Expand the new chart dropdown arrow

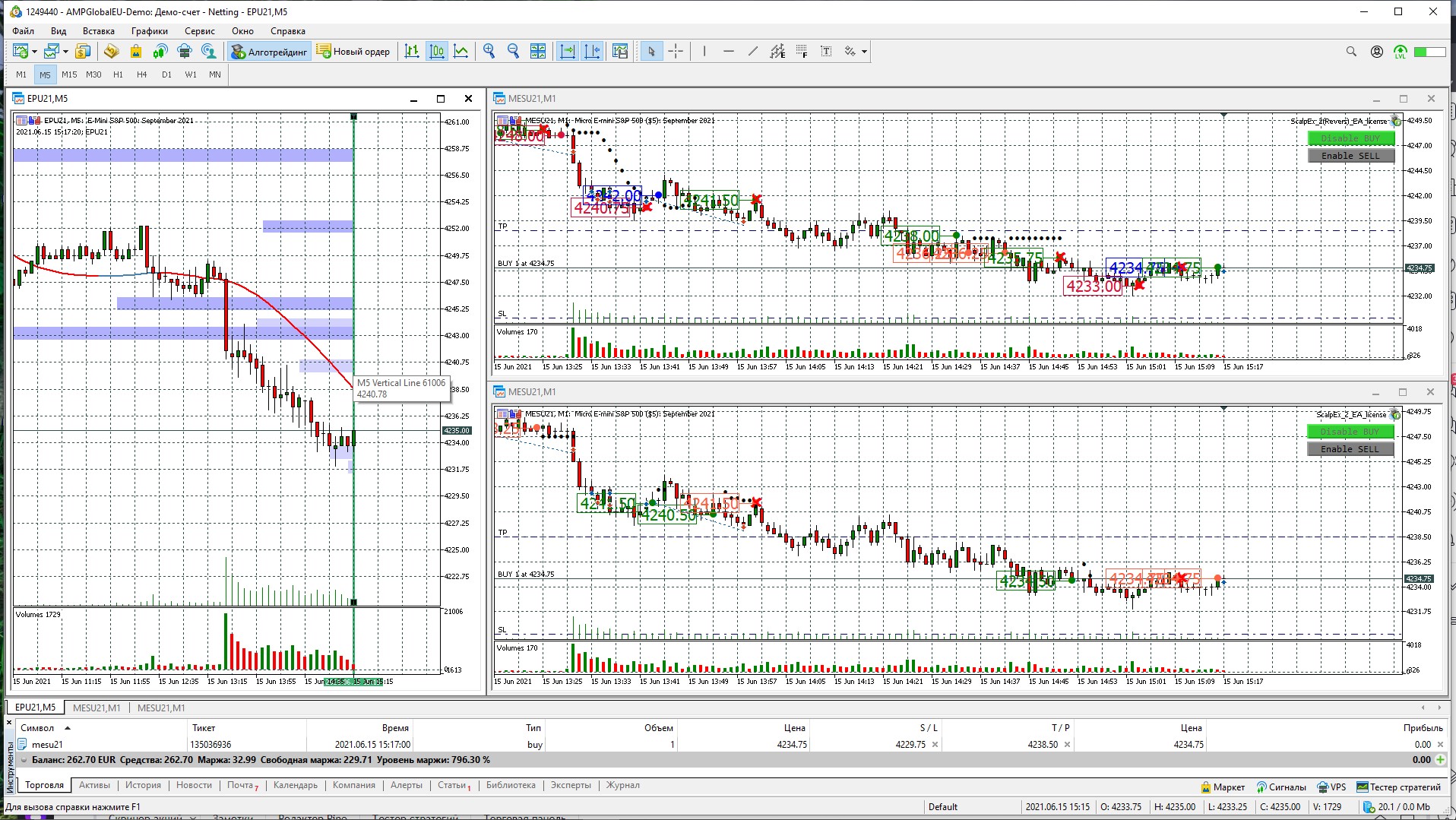click(x=34, y=52)
